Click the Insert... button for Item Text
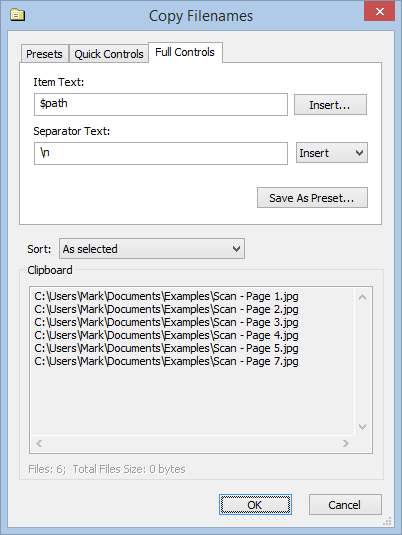 (x=330, y=105)
